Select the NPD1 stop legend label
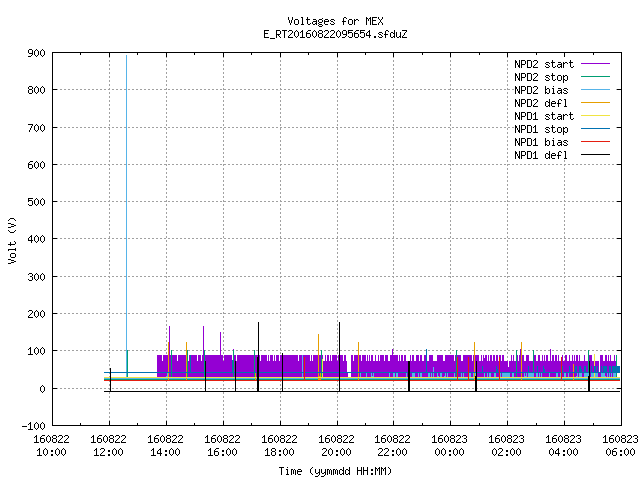The image size is (640, 480). click(x=541, y=129)
